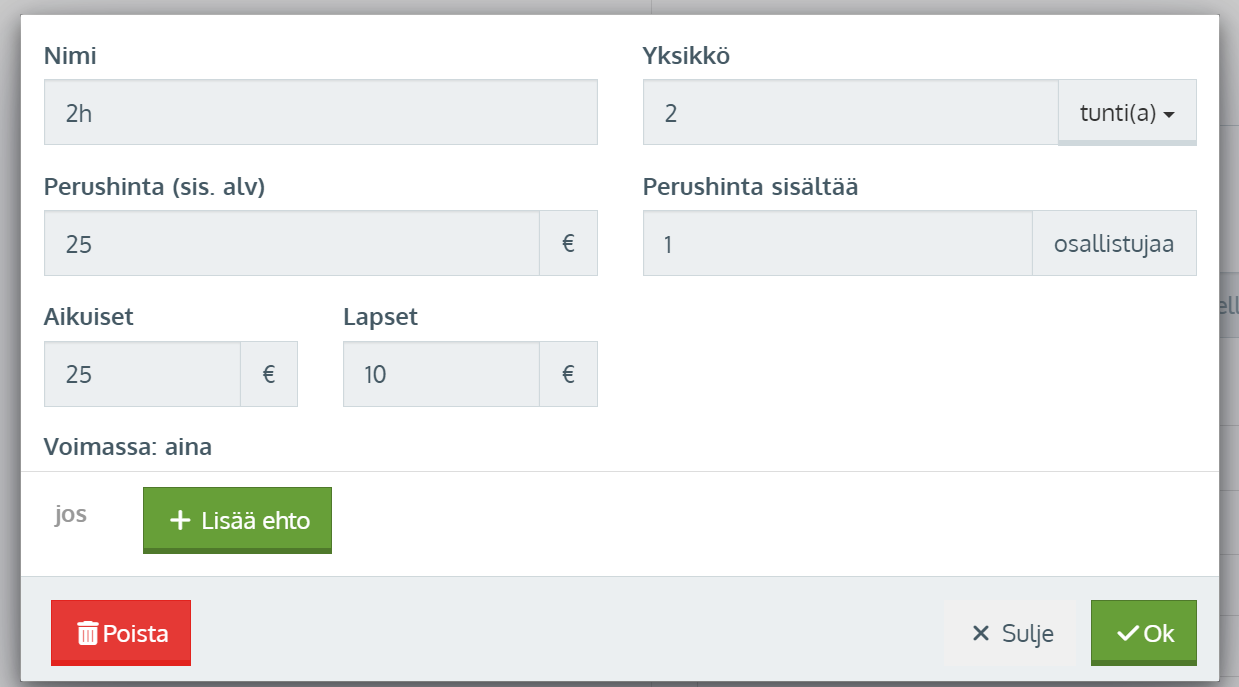Click the euro sign beside the Lapset price
The image size is (1239, 687).
pos(568,374)
